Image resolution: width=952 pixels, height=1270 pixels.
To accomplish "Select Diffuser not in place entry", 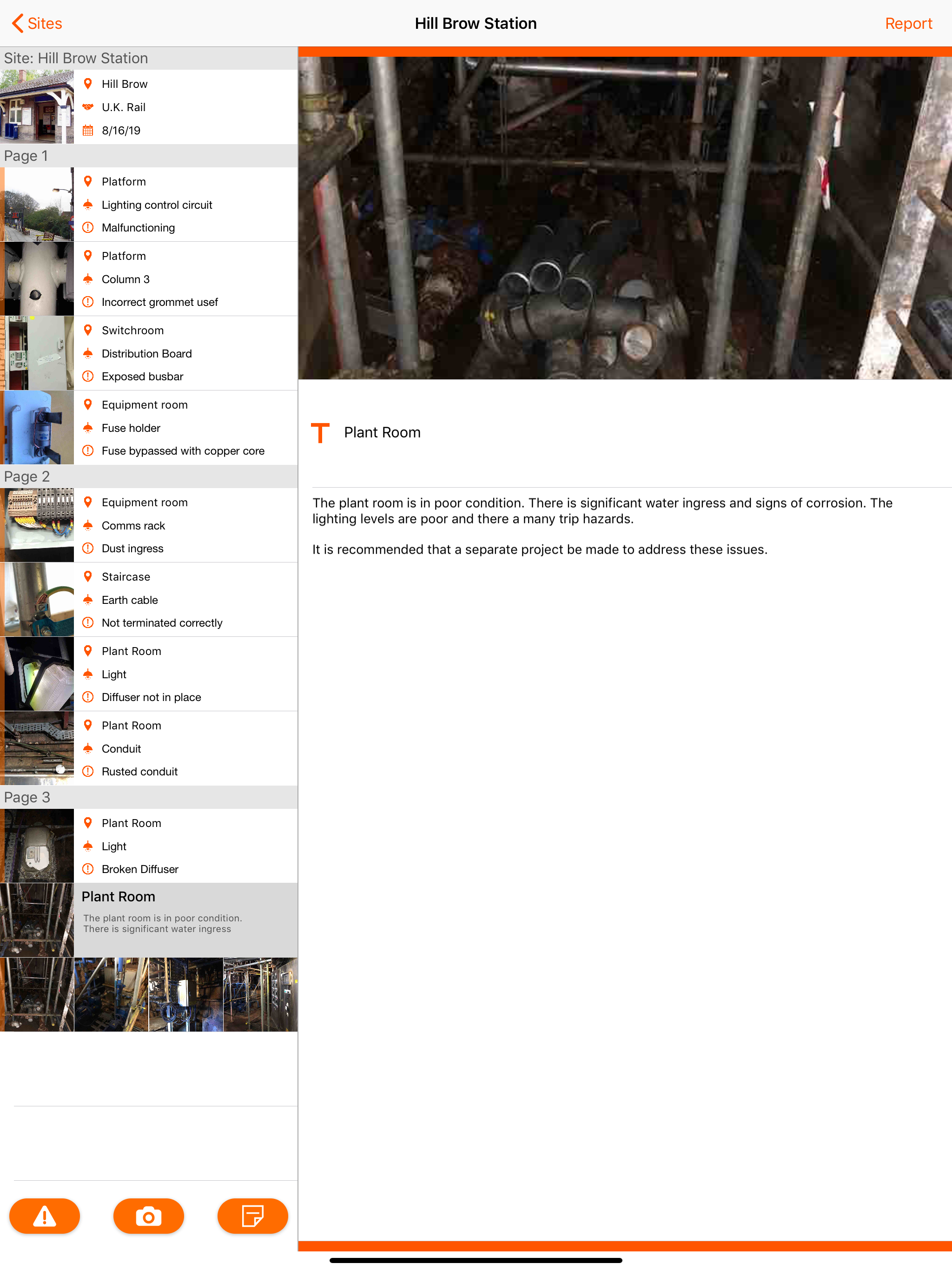I will 151,697.
